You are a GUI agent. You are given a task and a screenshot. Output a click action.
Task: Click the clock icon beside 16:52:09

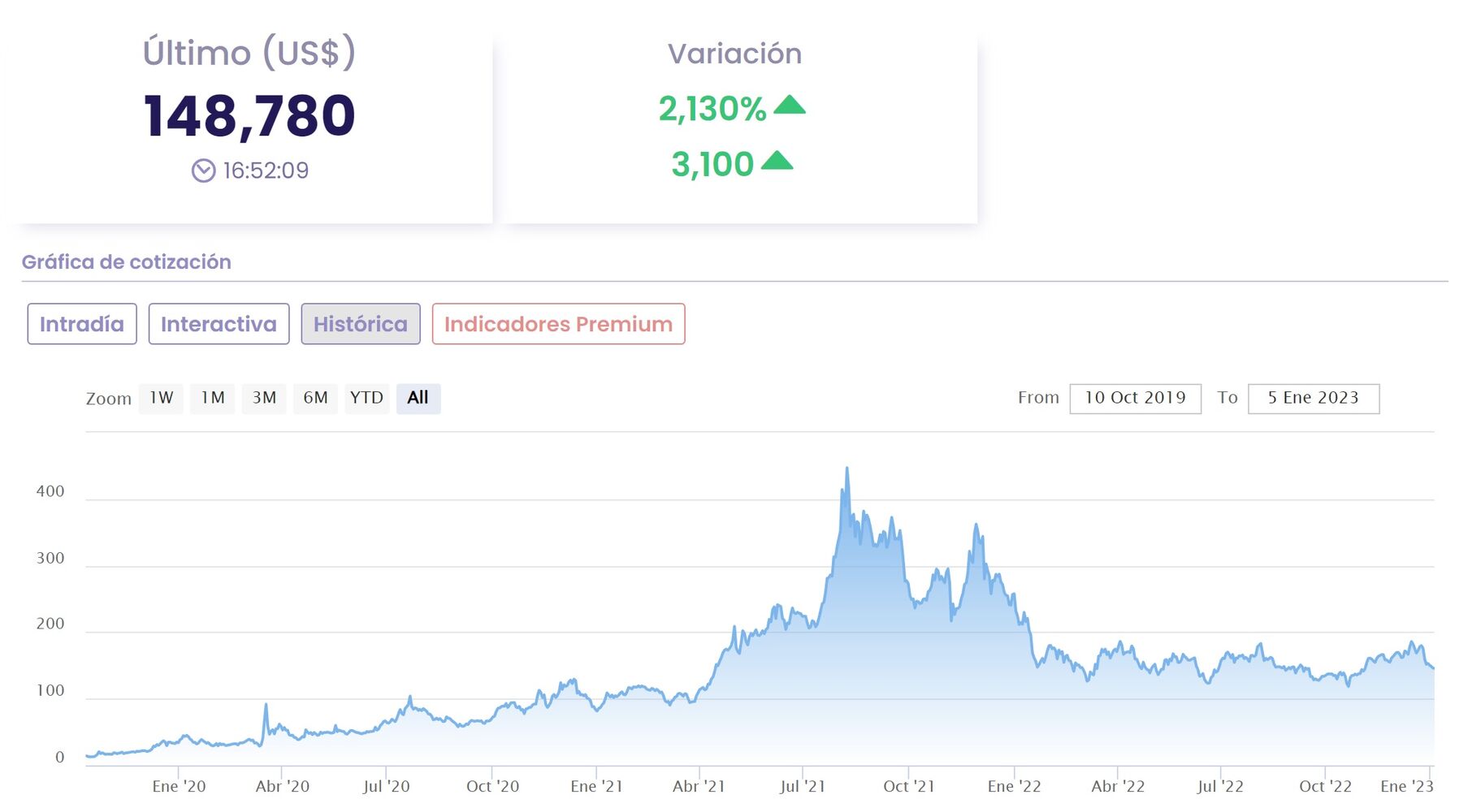click(203, 171)
